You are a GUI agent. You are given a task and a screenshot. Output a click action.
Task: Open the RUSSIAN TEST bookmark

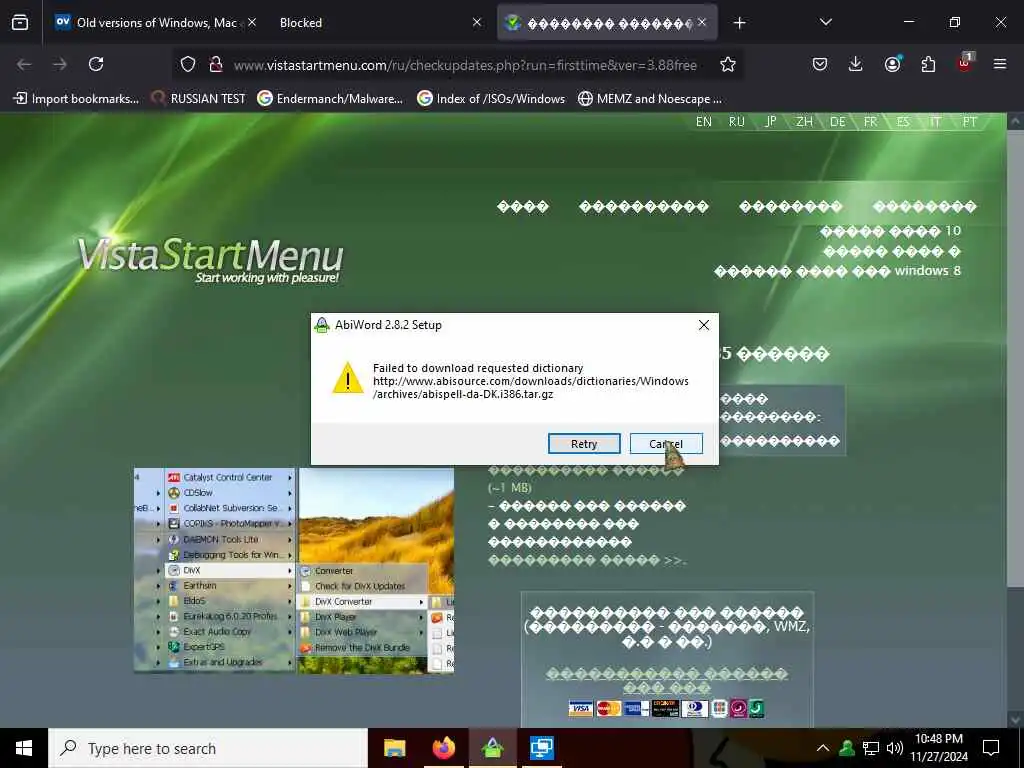point(199,99)
